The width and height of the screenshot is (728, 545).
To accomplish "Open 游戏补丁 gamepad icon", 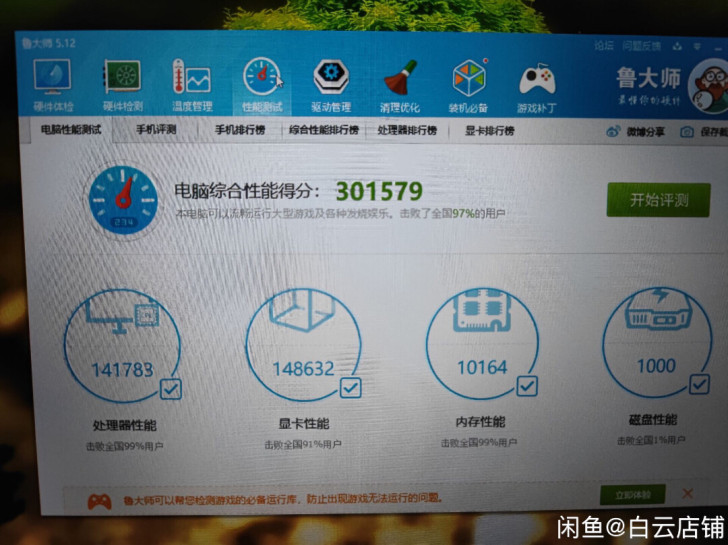I will coord(537,87).
